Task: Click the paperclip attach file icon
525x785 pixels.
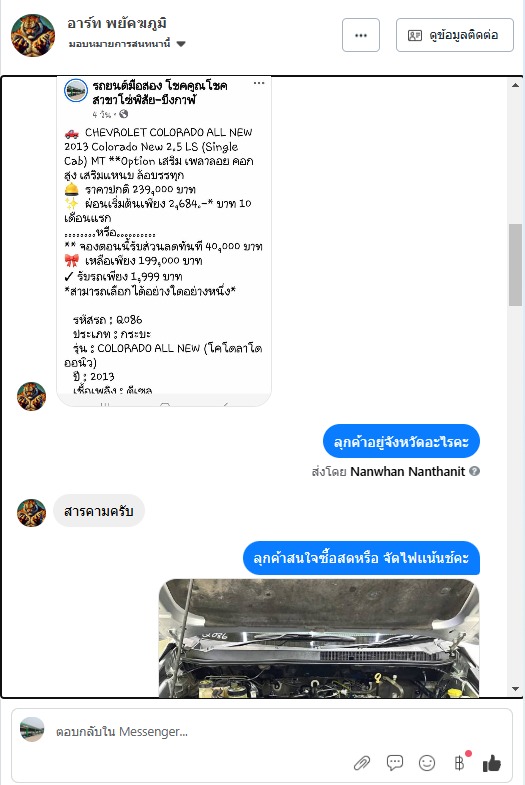Action: 362,763
